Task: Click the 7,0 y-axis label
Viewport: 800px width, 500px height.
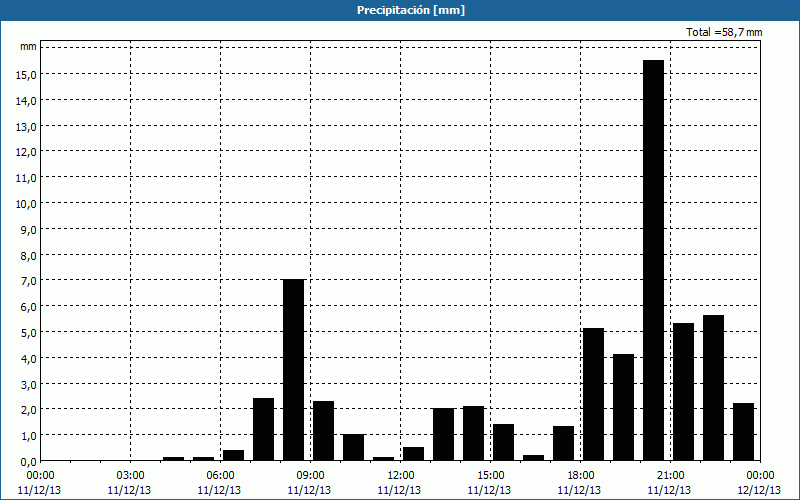Action: click(x=28, y=281)
